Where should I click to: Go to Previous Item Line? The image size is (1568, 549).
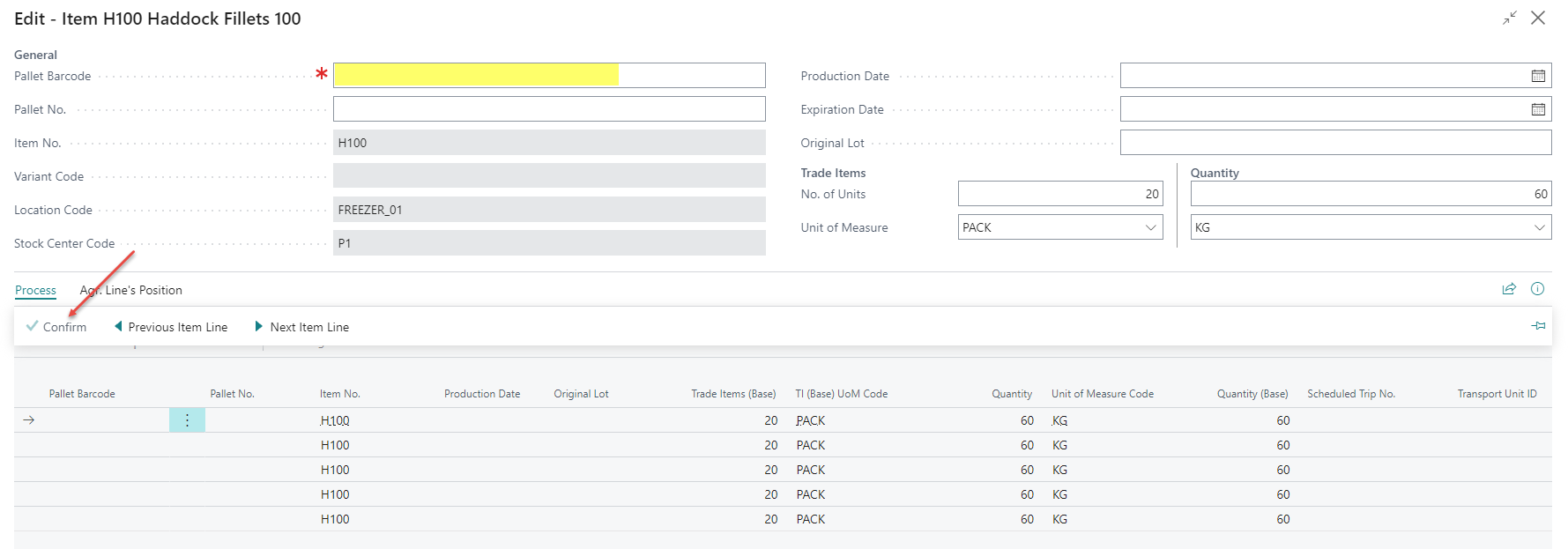[171, 327]
